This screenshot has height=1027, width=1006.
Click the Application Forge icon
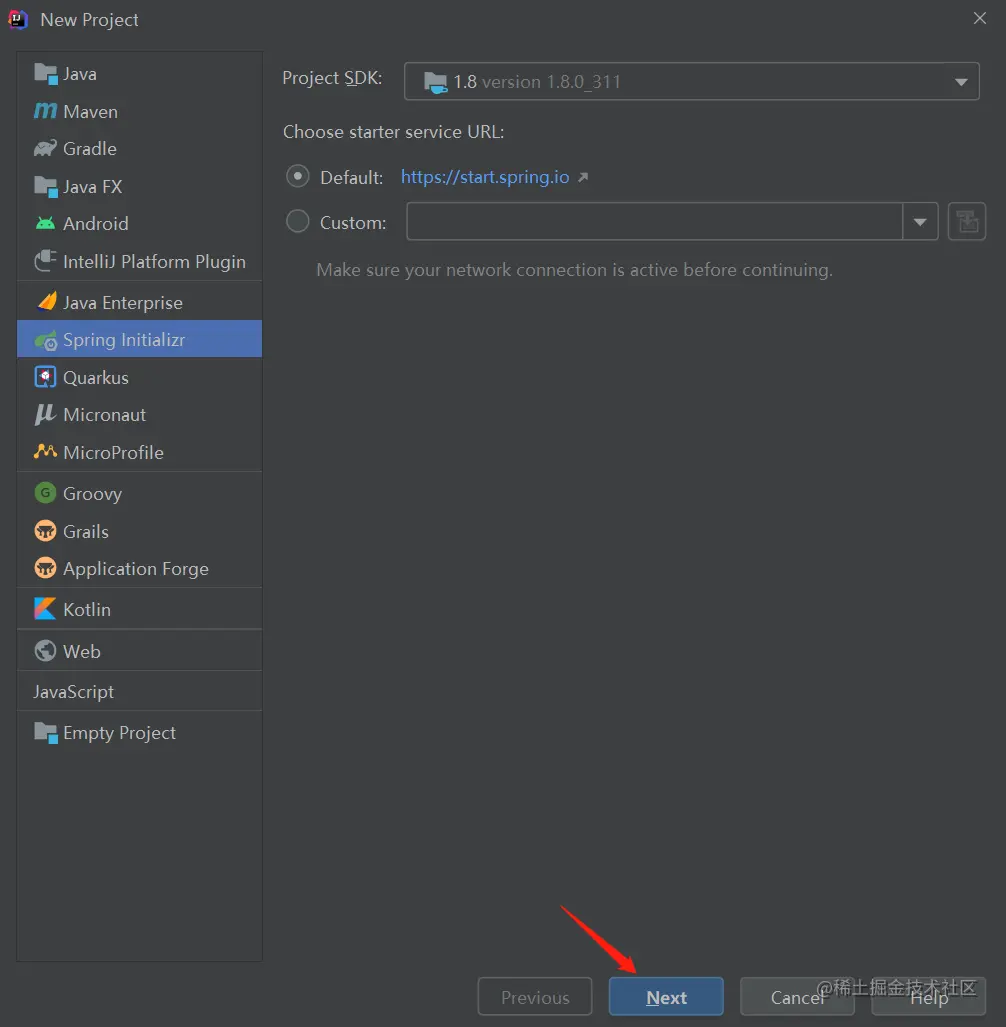click(45, 568)
